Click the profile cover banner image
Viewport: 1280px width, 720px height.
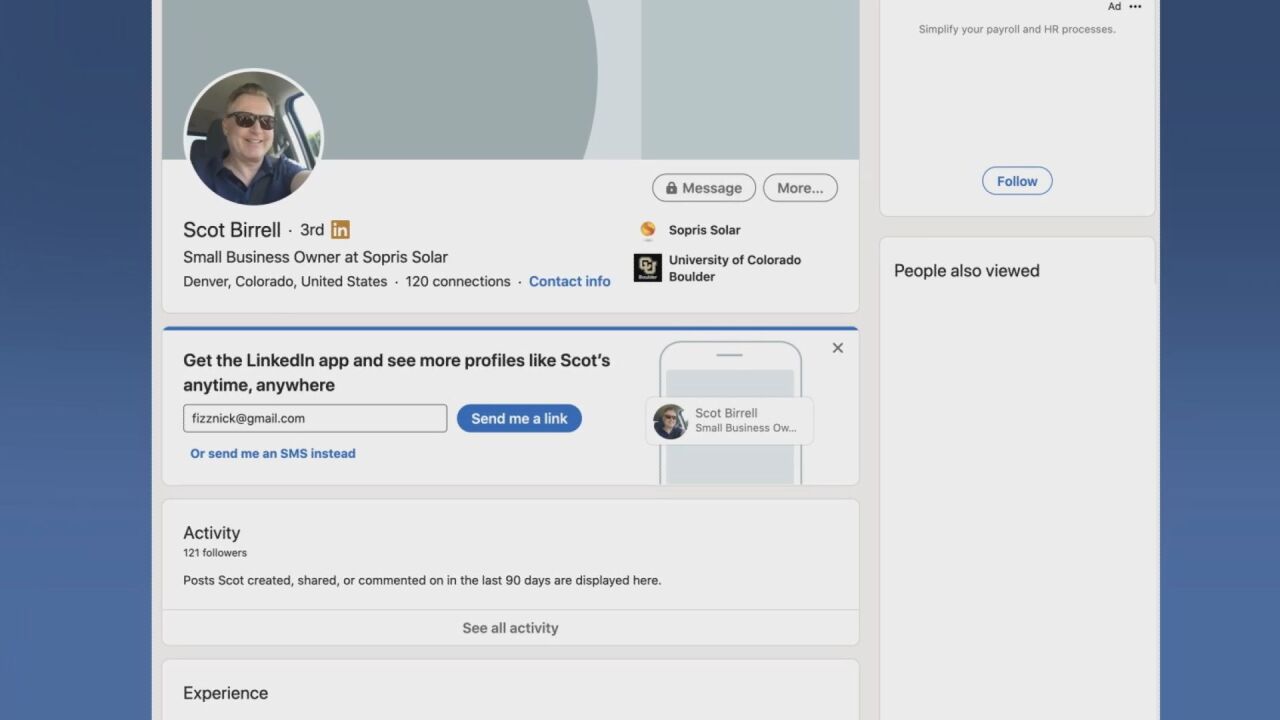511,80
